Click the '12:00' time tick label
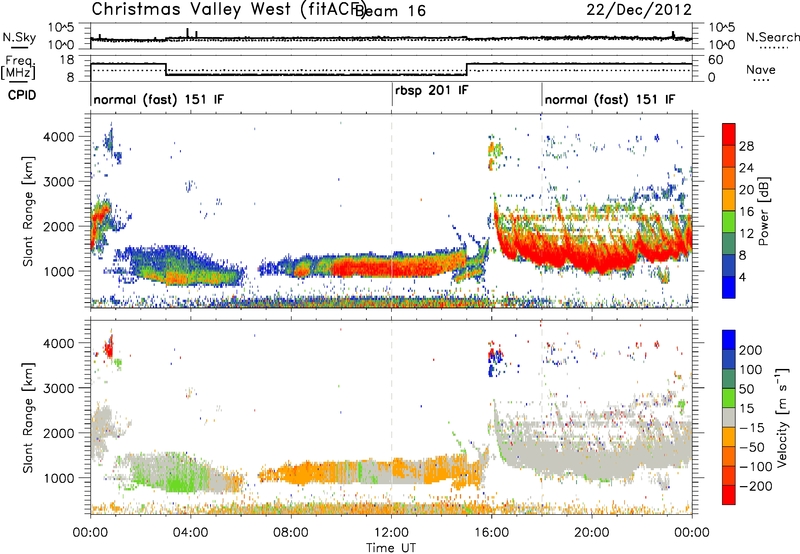Image resolution: width=800 pixels, height=554 pixels. [391, 533]
